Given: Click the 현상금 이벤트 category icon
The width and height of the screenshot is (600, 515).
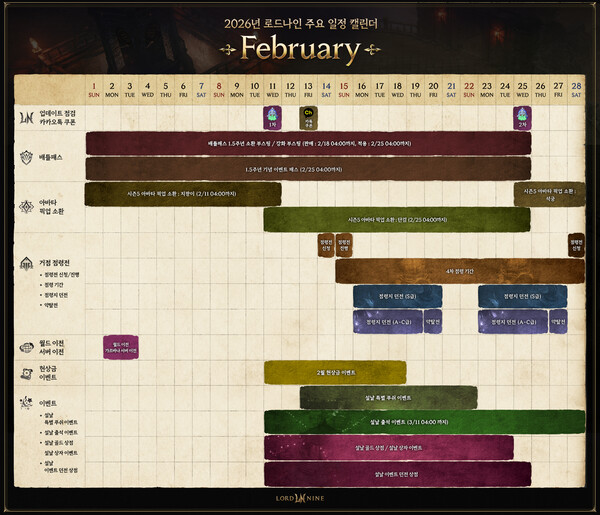Looking at the screenshot, I should coord(24,372).
